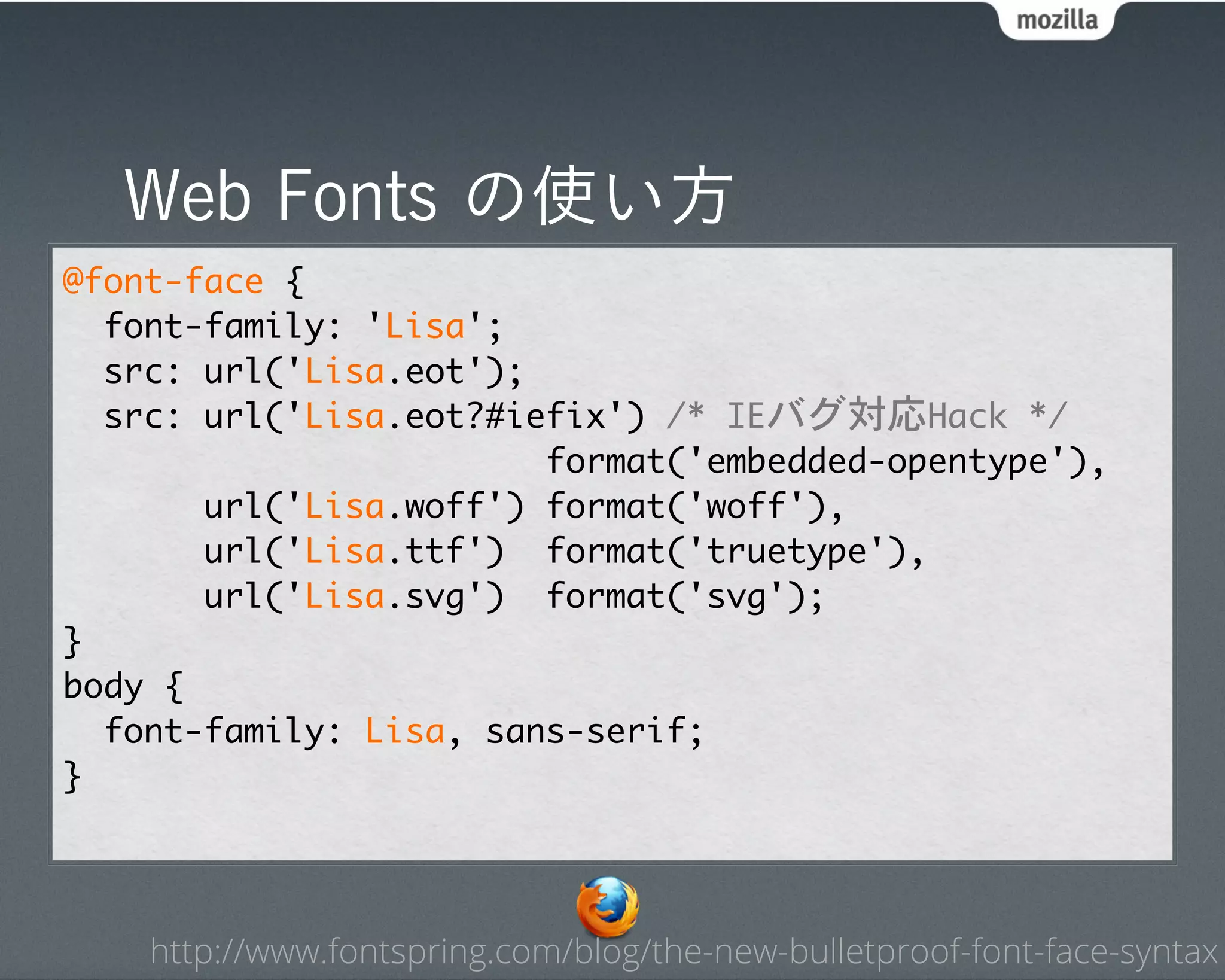The height and width of the screenshot is (980, 1225).
Task: Open the fontspring.com bulletproof font-face link
Action: click(683, 951)
